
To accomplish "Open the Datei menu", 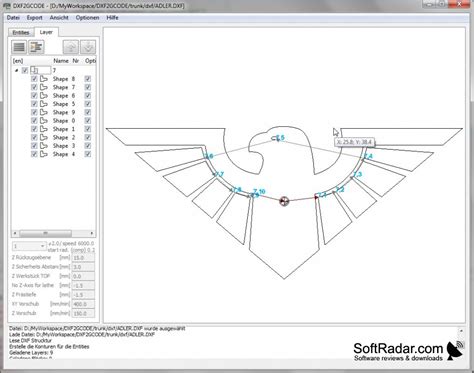I will click(13, 18).
